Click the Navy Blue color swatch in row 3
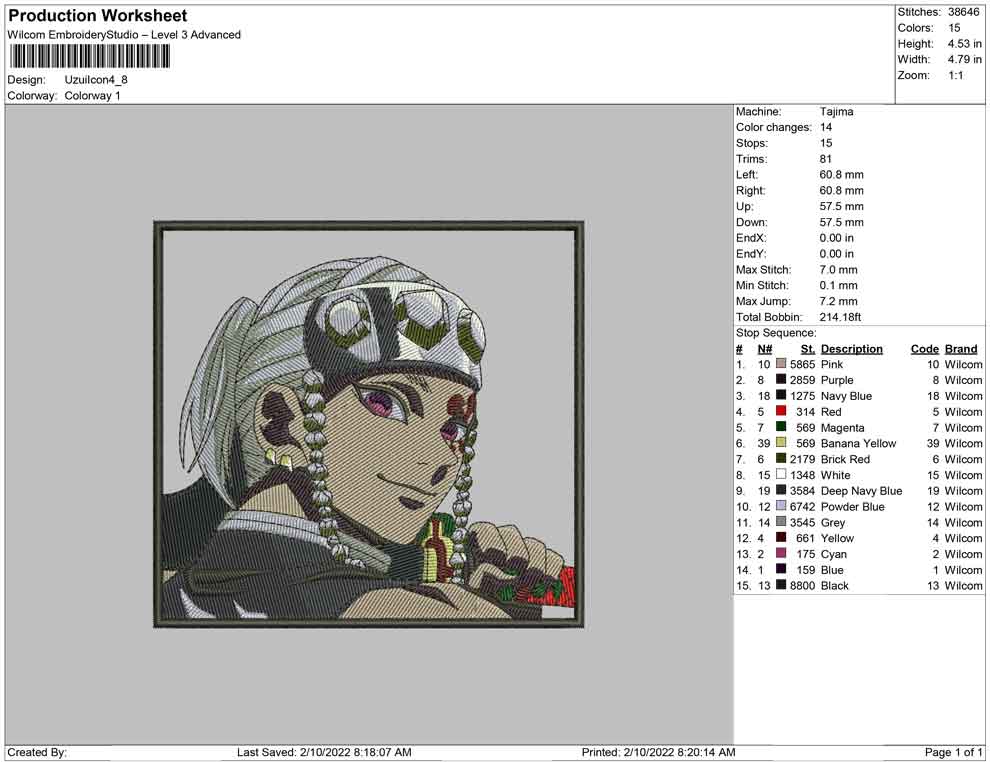Viewport: 990px width, 762px height. click(x=781, y=395)
